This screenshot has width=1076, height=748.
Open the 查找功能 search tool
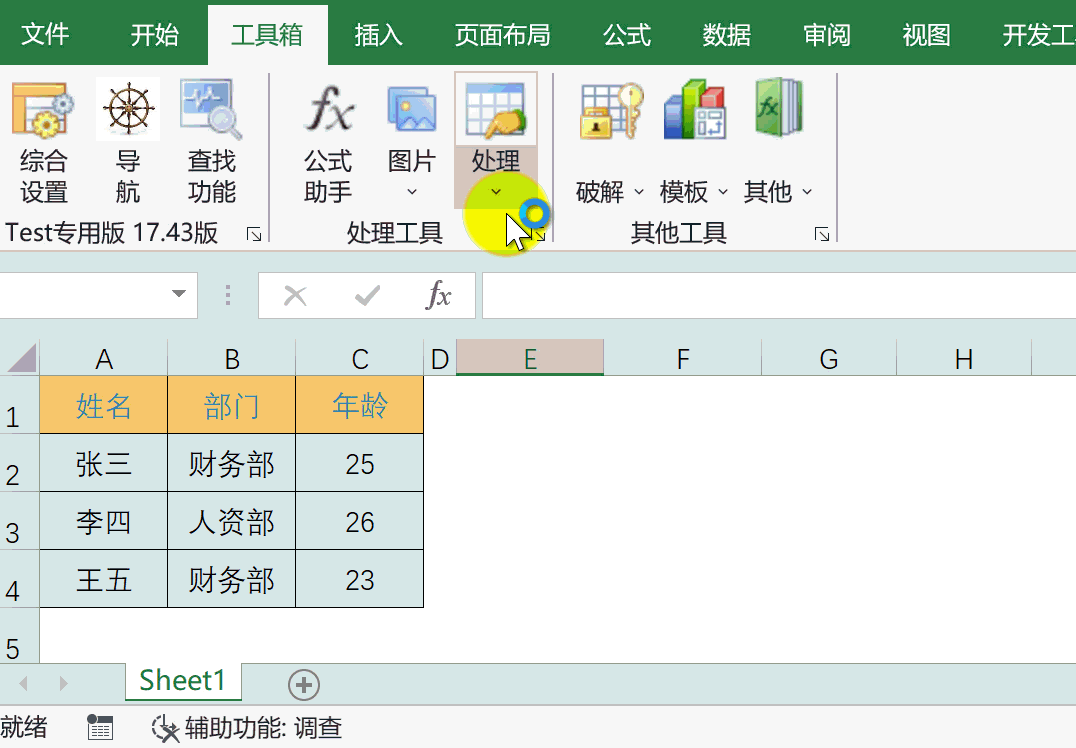tap(211, 110)
